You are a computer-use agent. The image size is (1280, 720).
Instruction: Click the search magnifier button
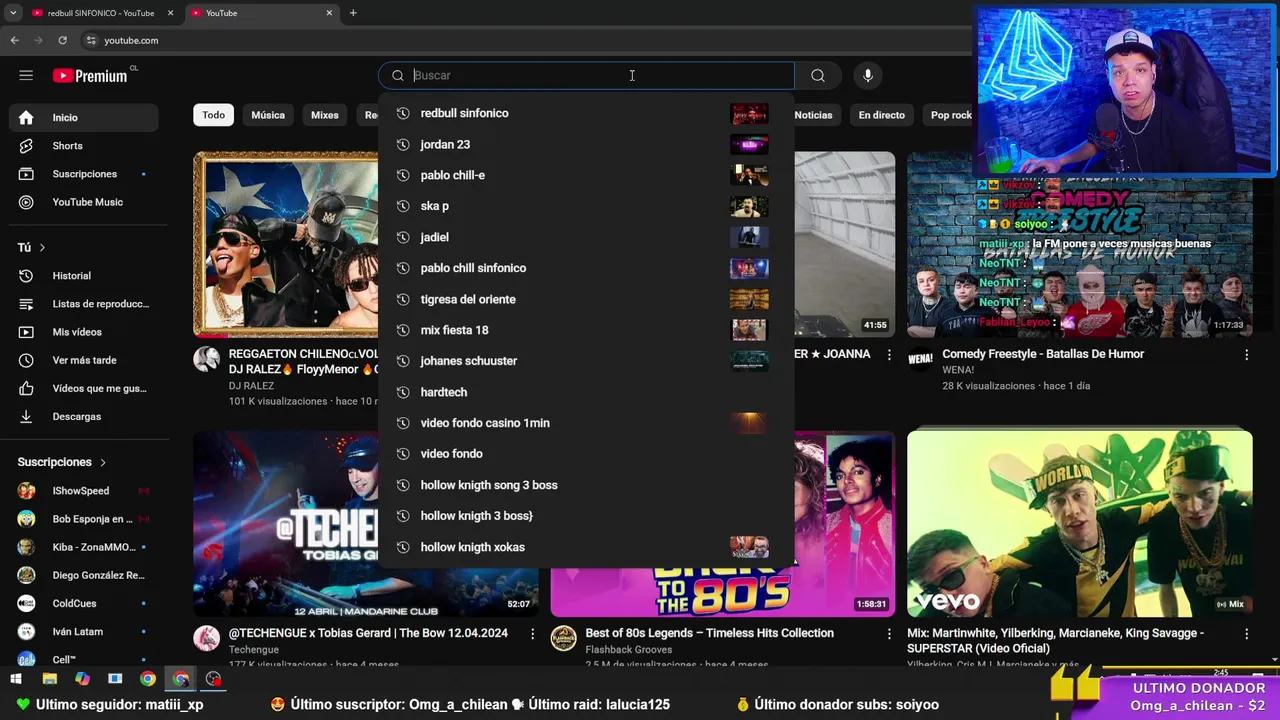[818, 75]
